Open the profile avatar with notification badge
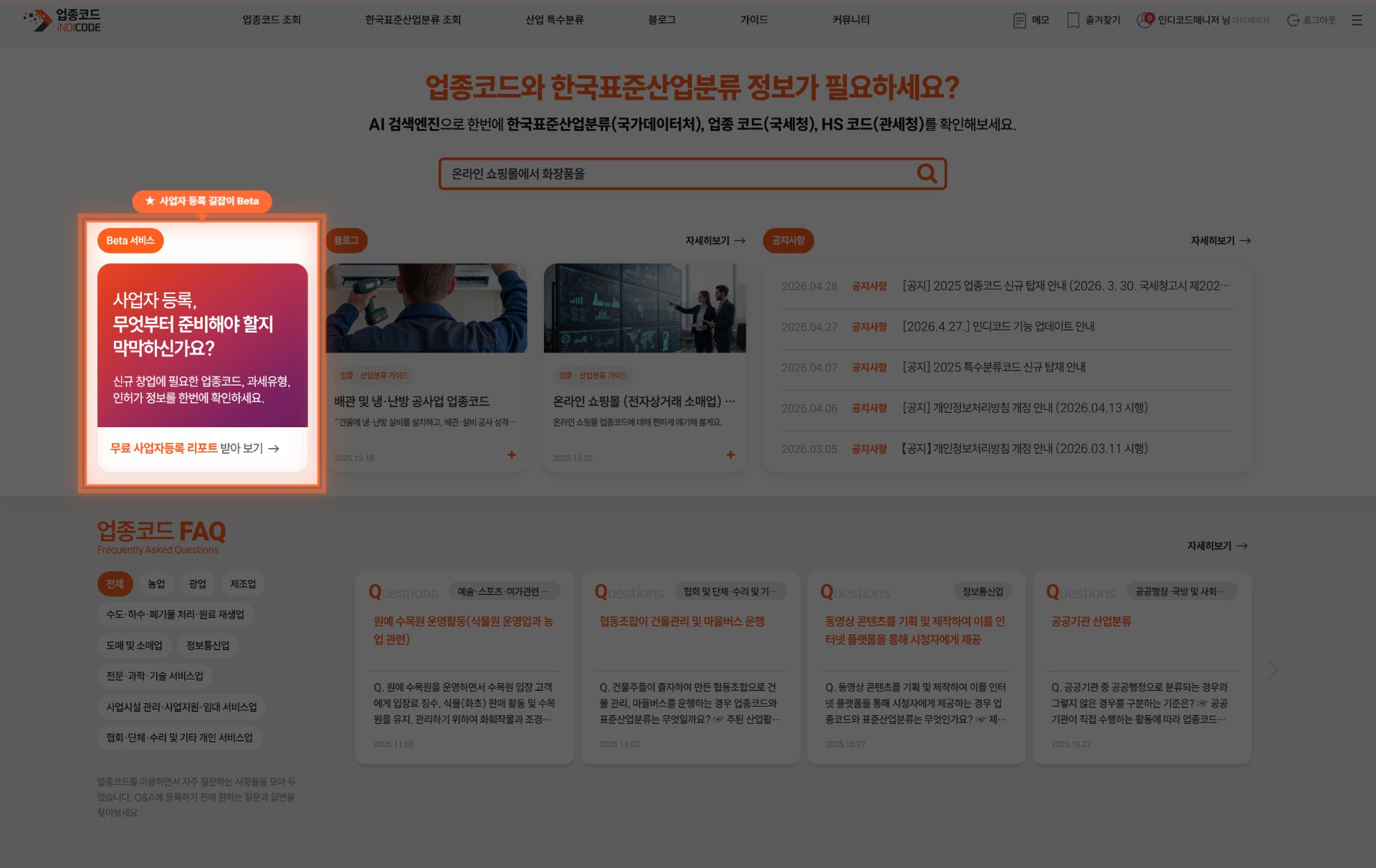The height and width of the screenshot is (868, 1376). coord(1144,20)
